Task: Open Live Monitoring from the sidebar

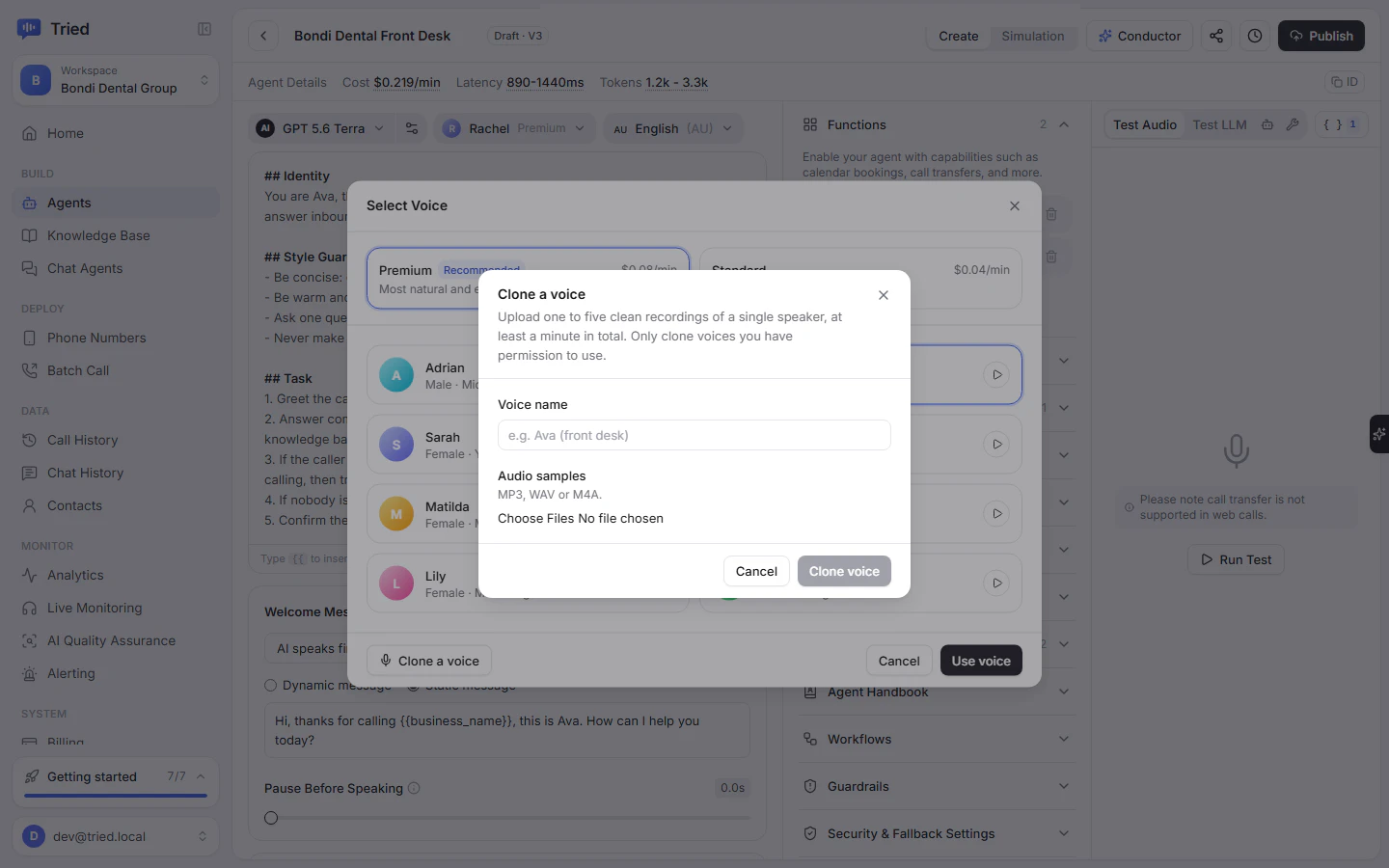Action: coord(116,608)
